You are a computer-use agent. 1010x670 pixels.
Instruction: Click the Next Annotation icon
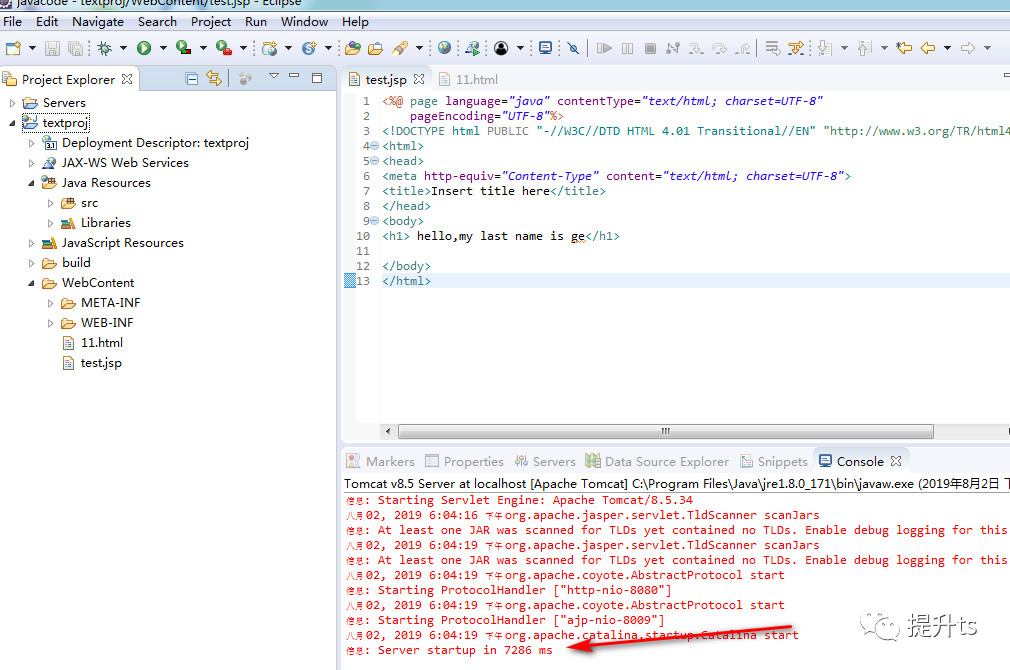824,48
